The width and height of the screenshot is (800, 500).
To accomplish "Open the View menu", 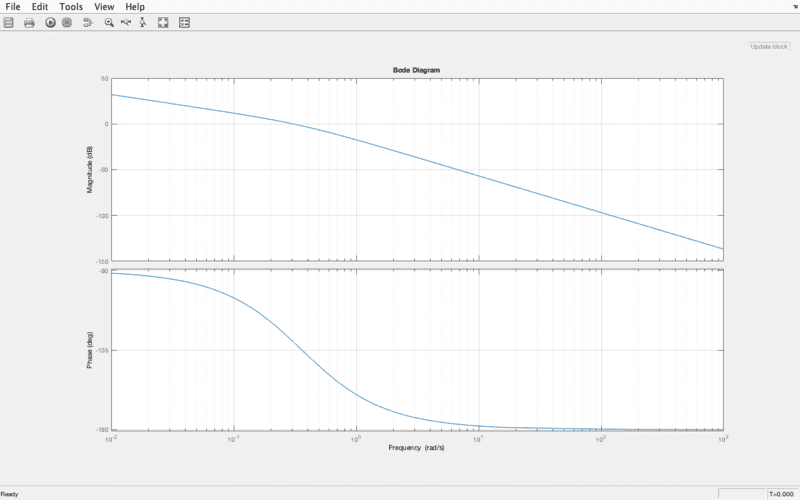I will click(x=104, y=7).
